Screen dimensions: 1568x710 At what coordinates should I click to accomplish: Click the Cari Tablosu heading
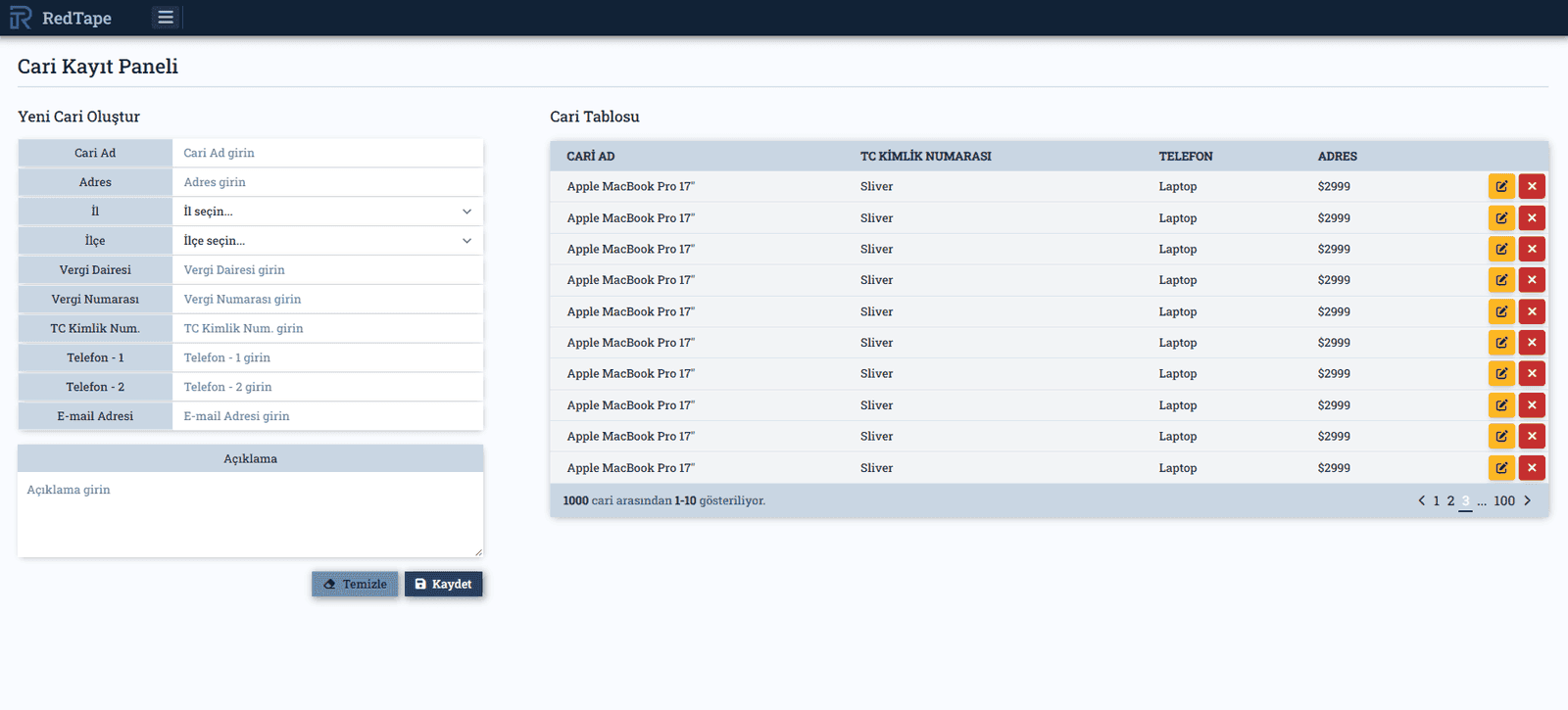(595, 117)
